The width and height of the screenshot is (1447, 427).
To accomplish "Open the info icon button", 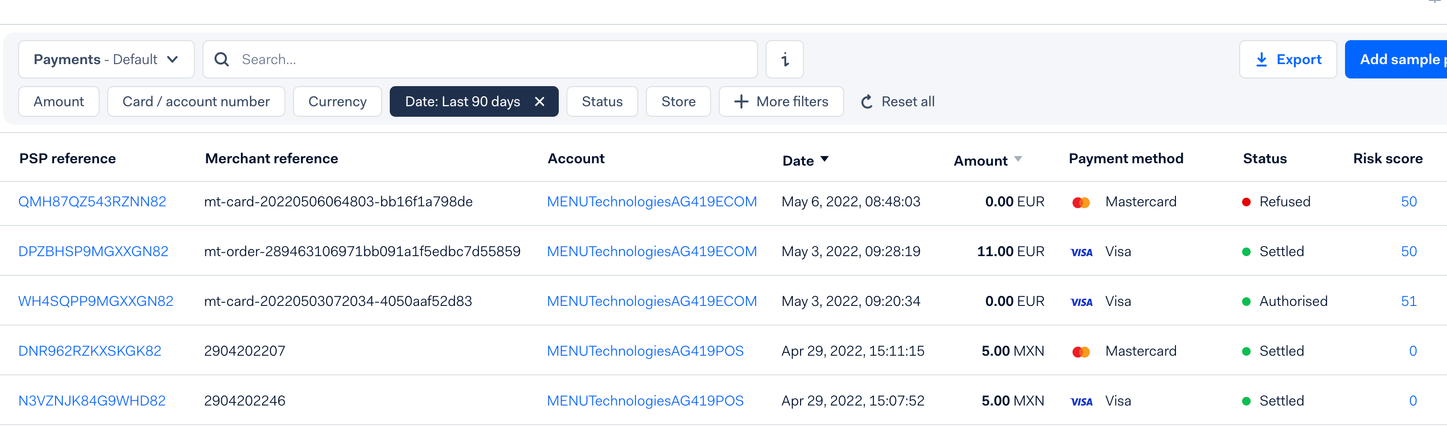I will click(785, 59).
